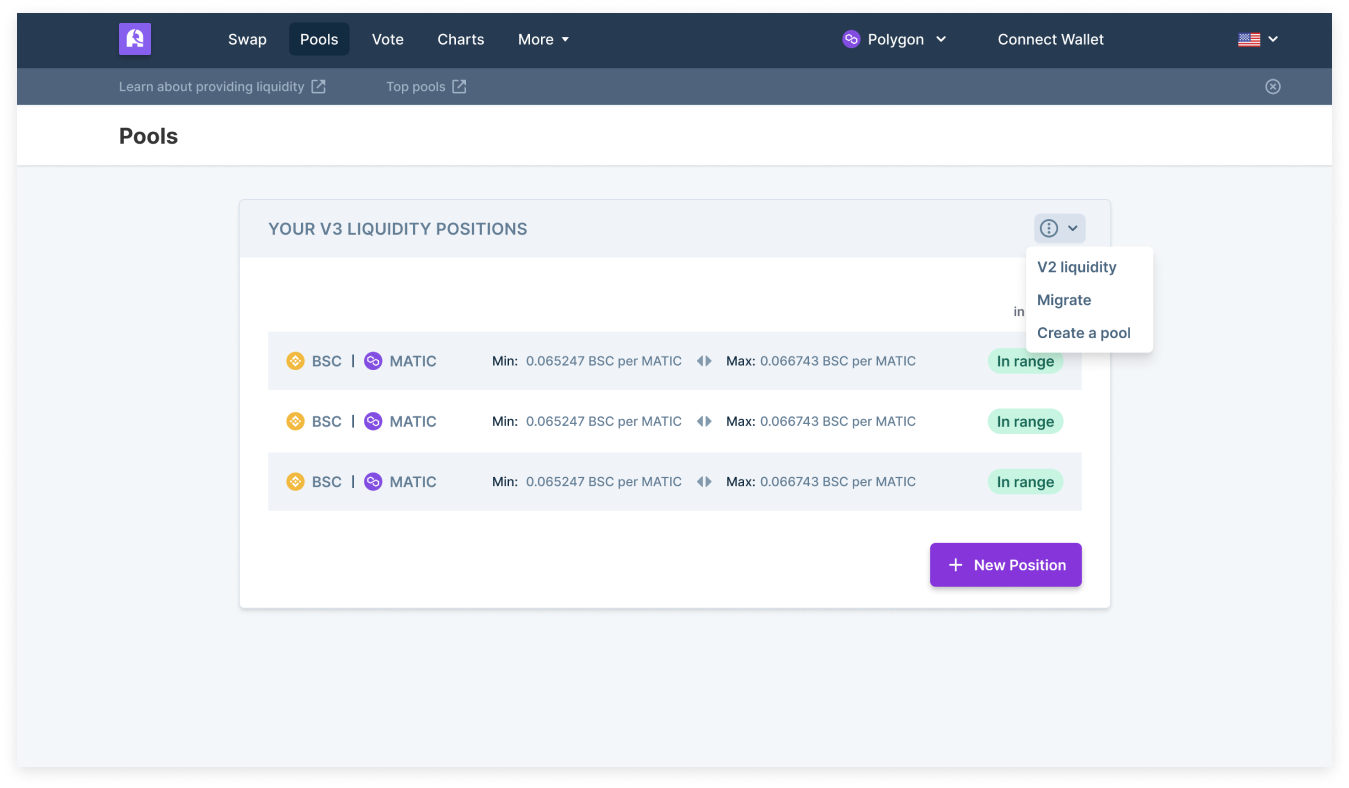Click the New Position button
1349x788 pixels.
click(1006, 565)
